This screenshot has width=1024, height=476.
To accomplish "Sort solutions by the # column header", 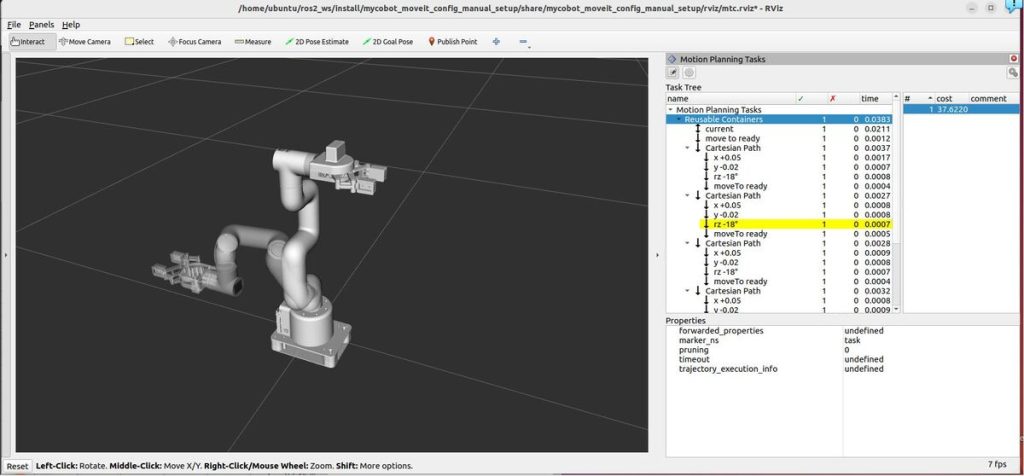I will coord(918,99).
